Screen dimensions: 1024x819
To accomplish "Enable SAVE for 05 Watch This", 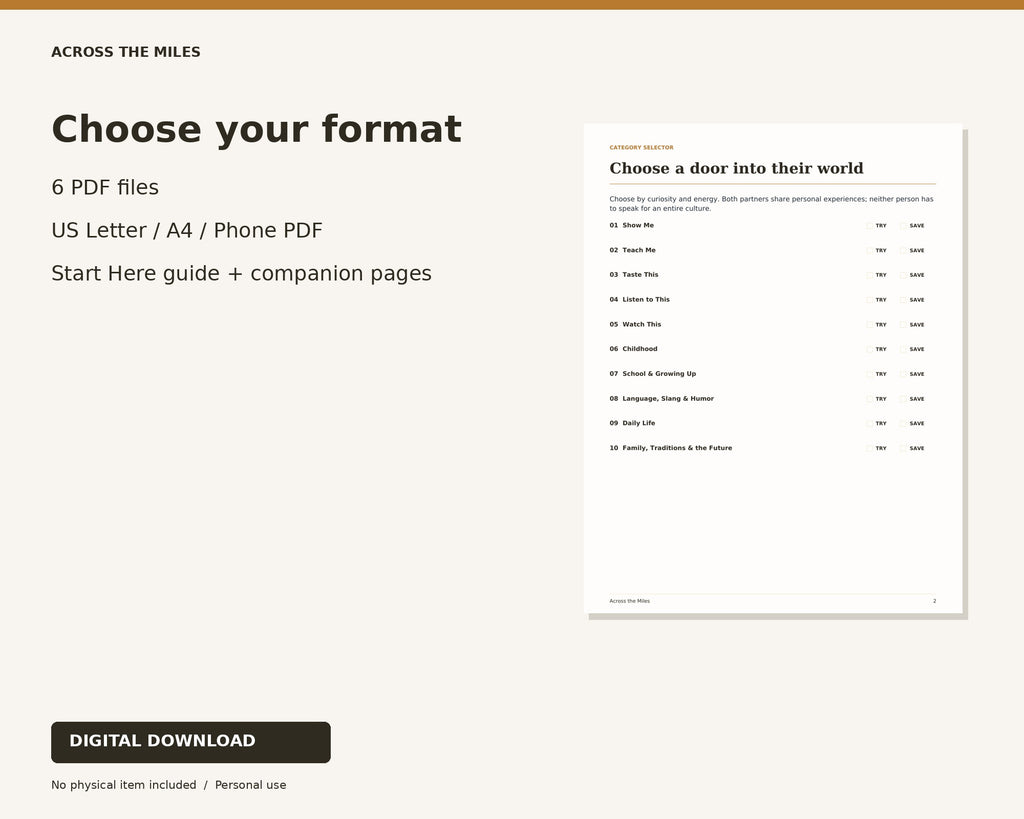I will point(904,325).
